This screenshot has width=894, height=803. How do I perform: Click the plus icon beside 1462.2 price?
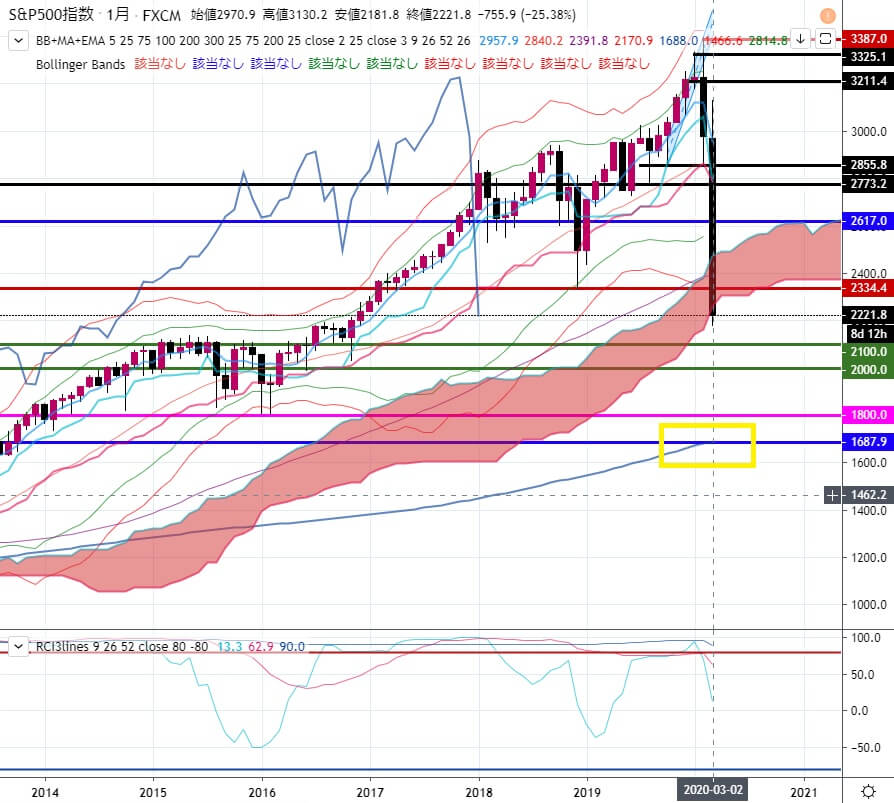pyautogui.click(x=832, y=495)
